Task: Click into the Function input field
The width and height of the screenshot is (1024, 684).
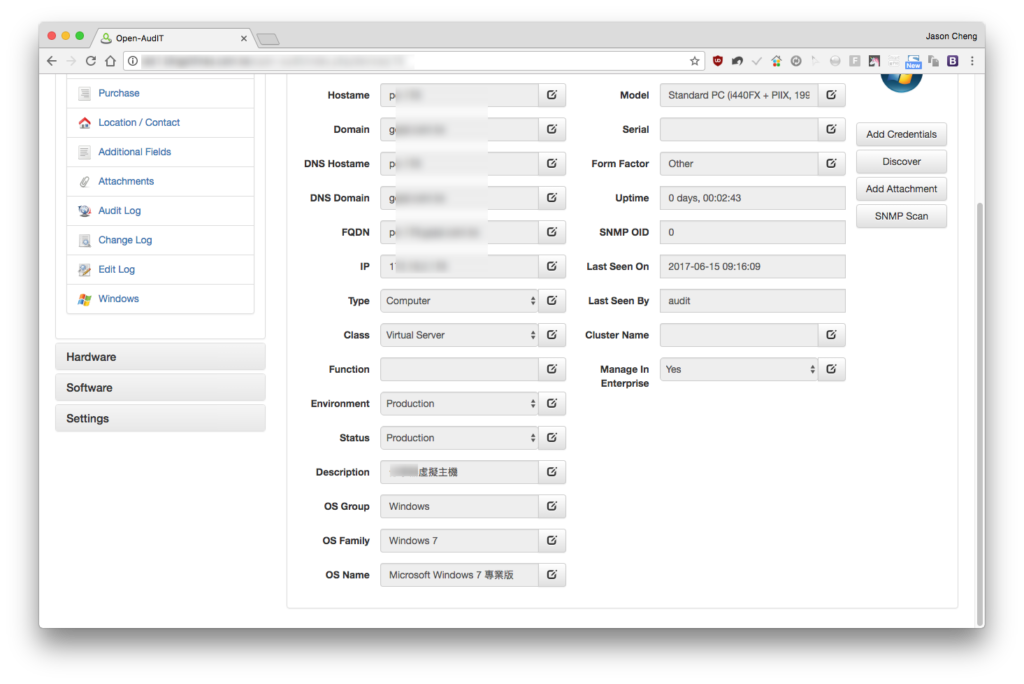Action: tap(459, 370)
